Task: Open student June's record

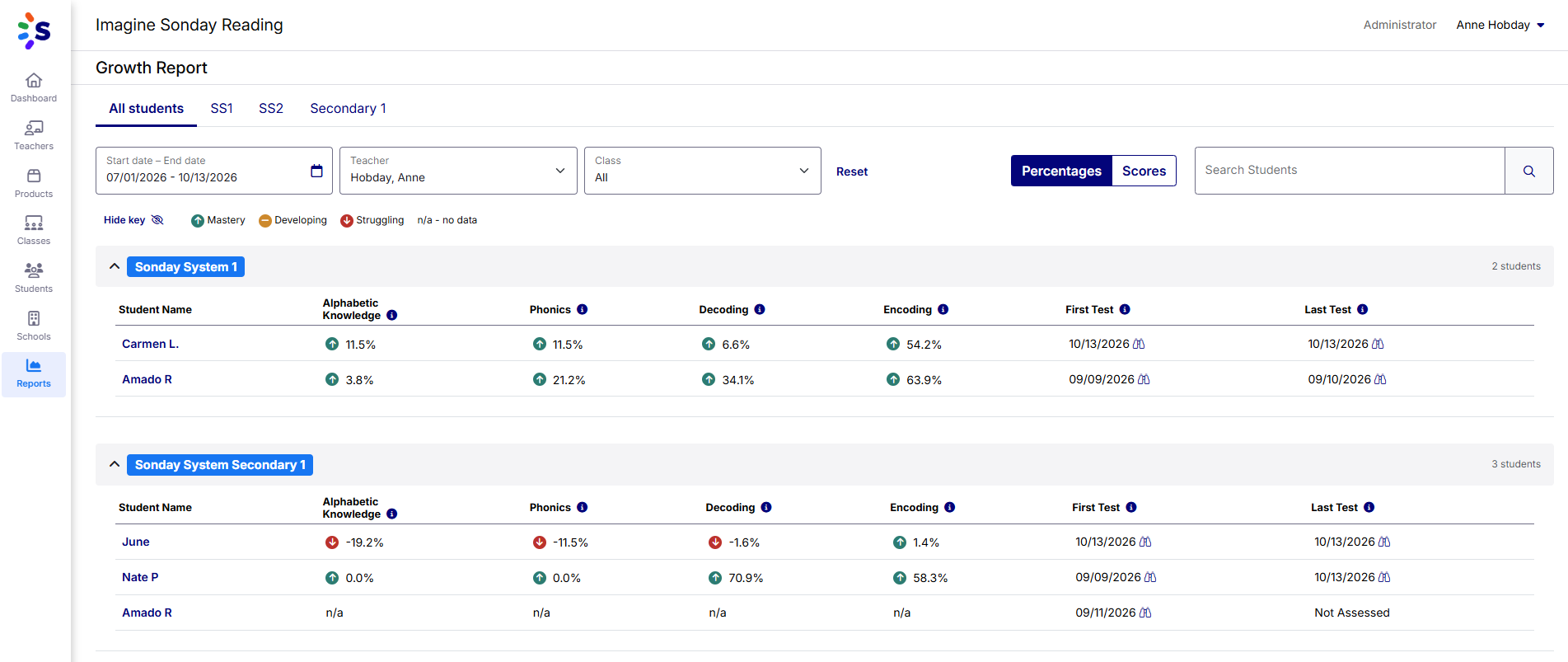Action: (x=136, y=542)
